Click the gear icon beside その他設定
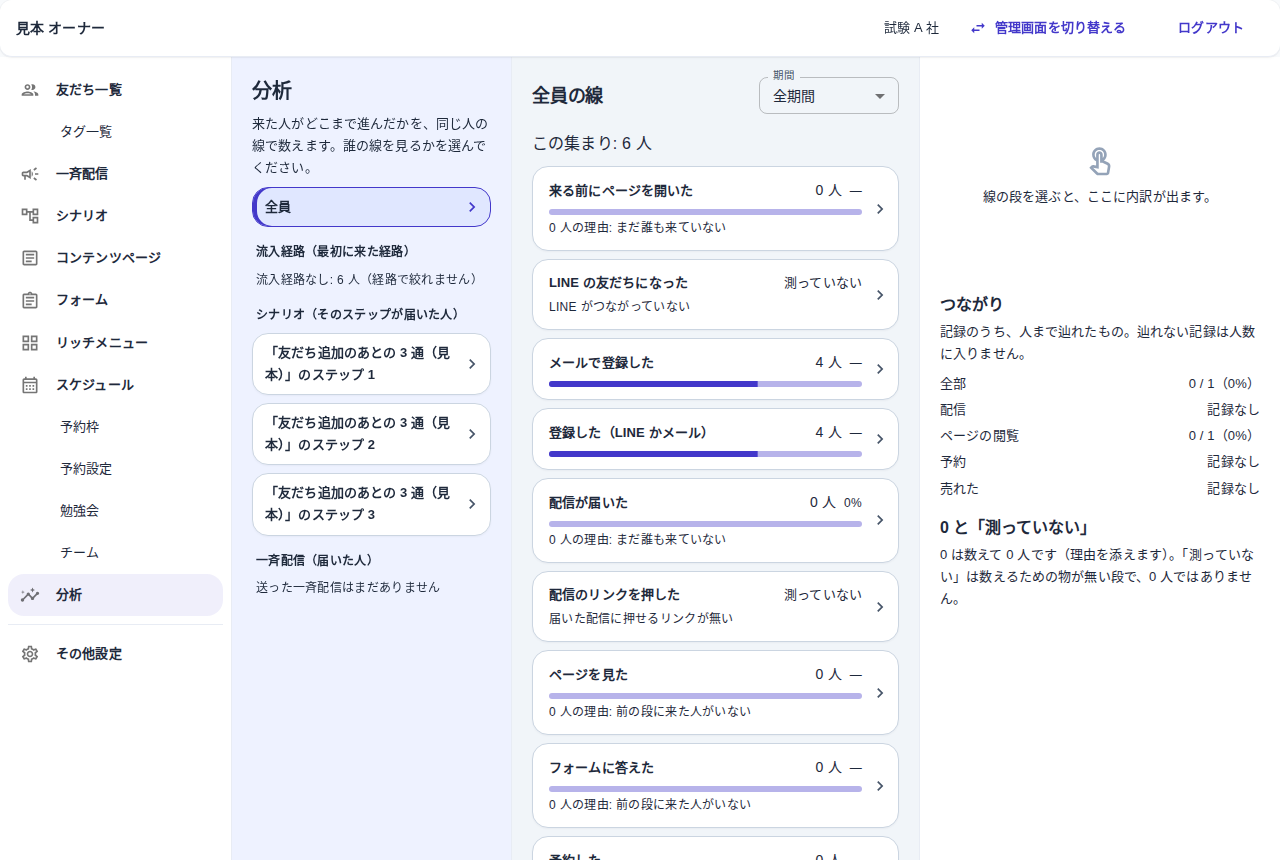The image size is (1280, 860). pyautogui.click(x=30, y=654)
